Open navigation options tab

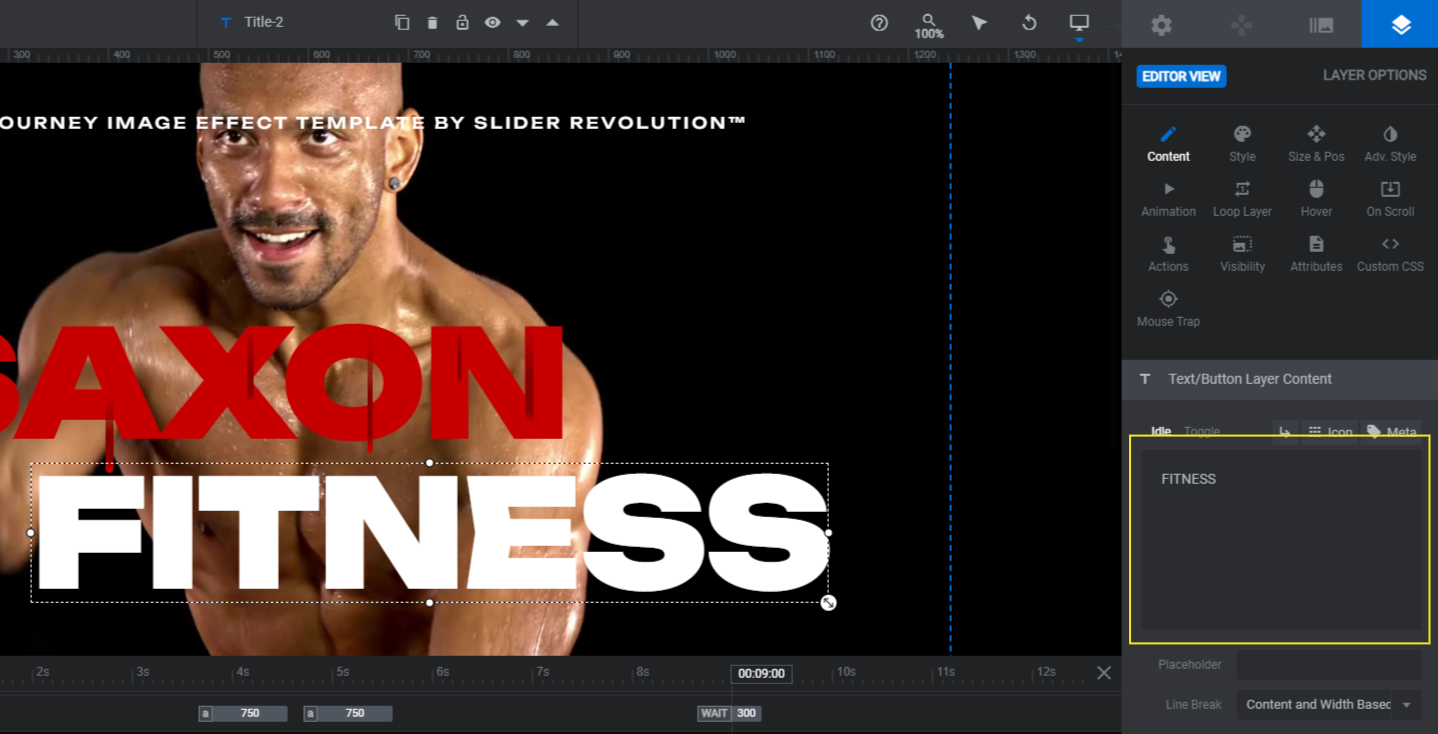1241,25
